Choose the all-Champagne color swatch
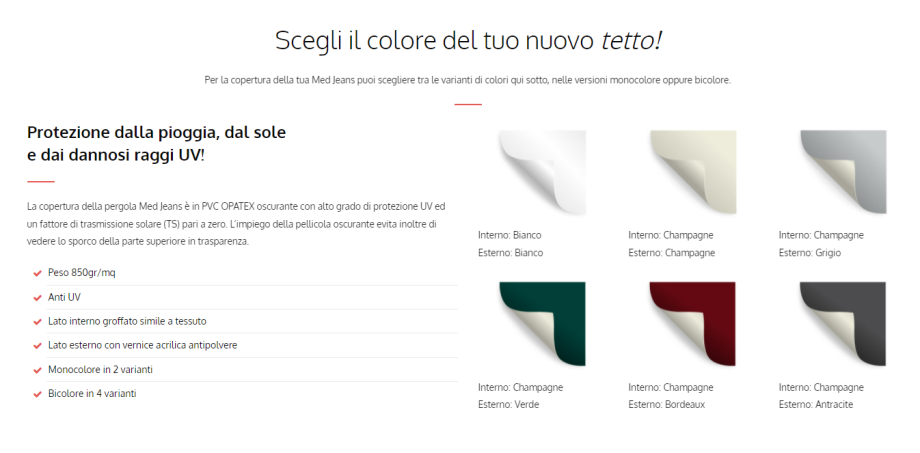This screenshot has height=453, width=920. pos(692,172)
